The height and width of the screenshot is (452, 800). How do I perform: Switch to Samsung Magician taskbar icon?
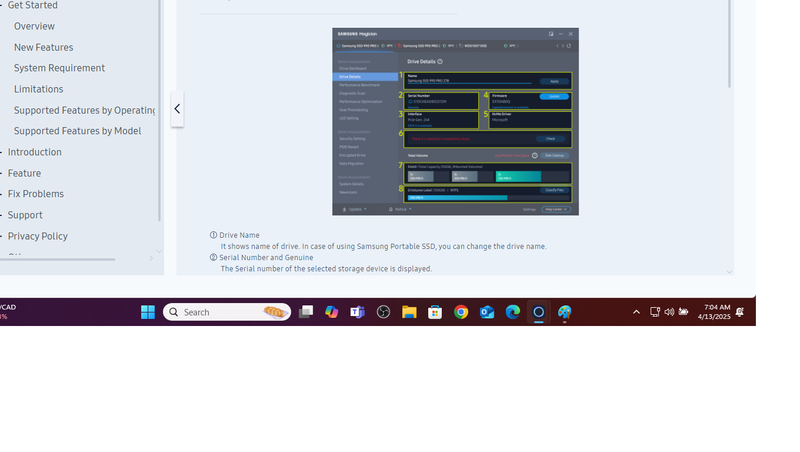pyautogui.click(x=539, y=312)
